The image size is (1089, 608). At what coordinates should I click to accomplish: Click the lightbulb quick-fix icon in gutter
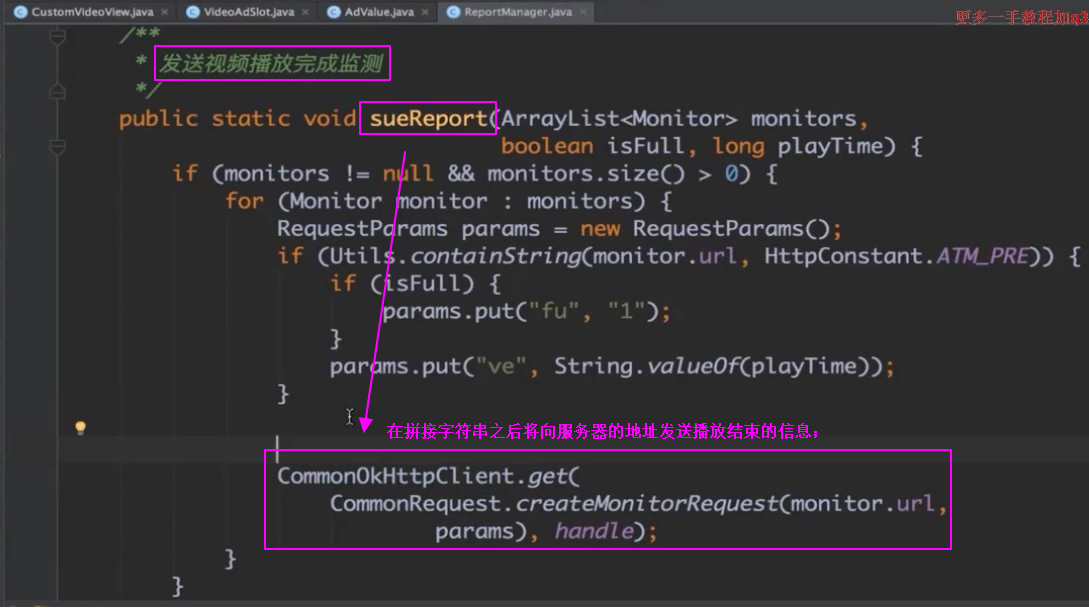(81, 428)
